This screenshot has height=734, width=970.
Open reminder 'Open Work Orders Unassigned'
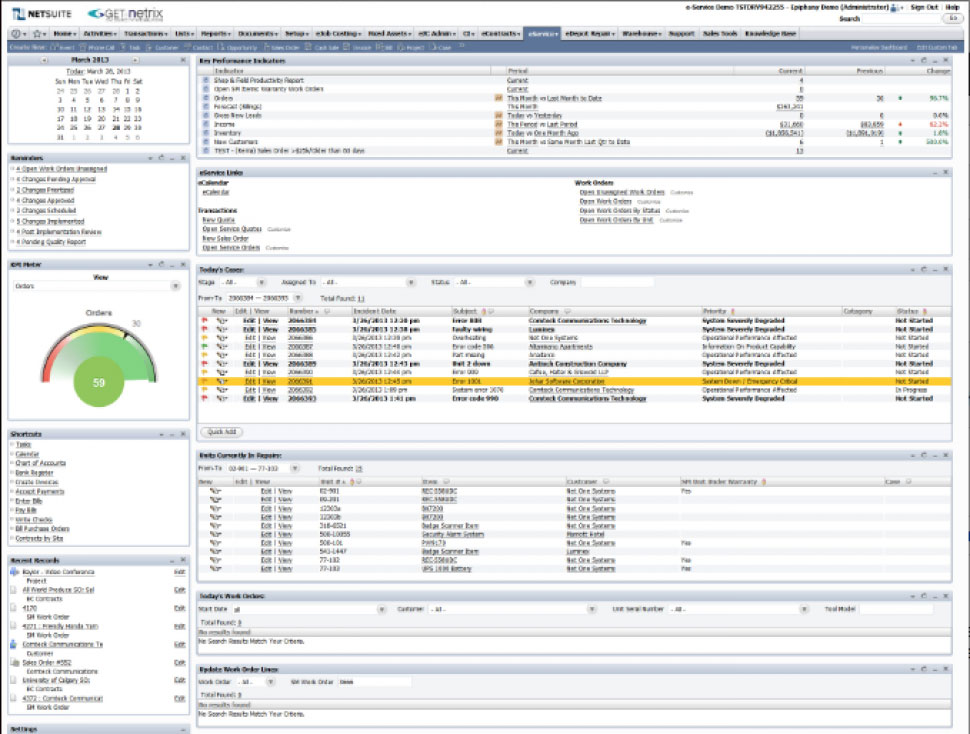click(61, 169)
